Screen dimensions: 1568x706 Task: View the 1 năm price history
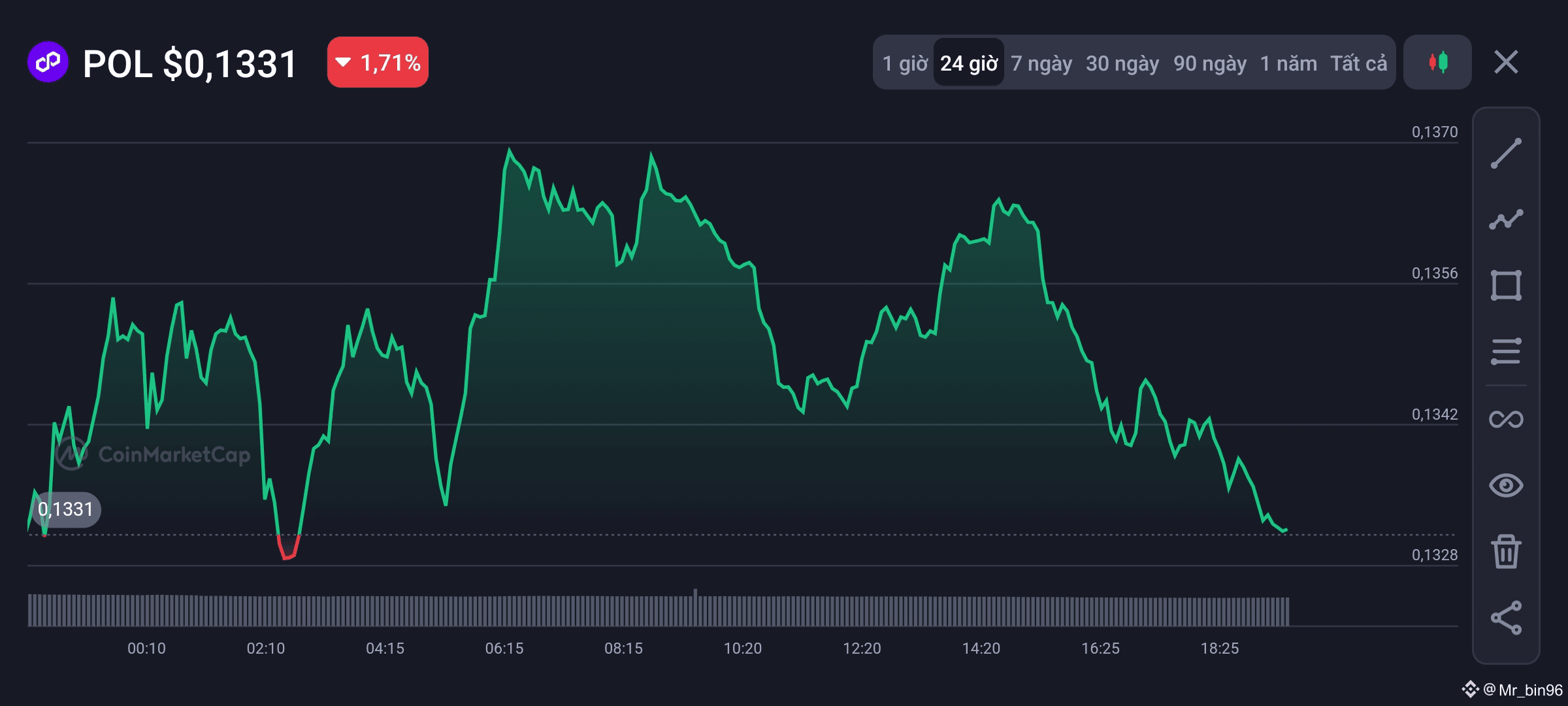1288,63
